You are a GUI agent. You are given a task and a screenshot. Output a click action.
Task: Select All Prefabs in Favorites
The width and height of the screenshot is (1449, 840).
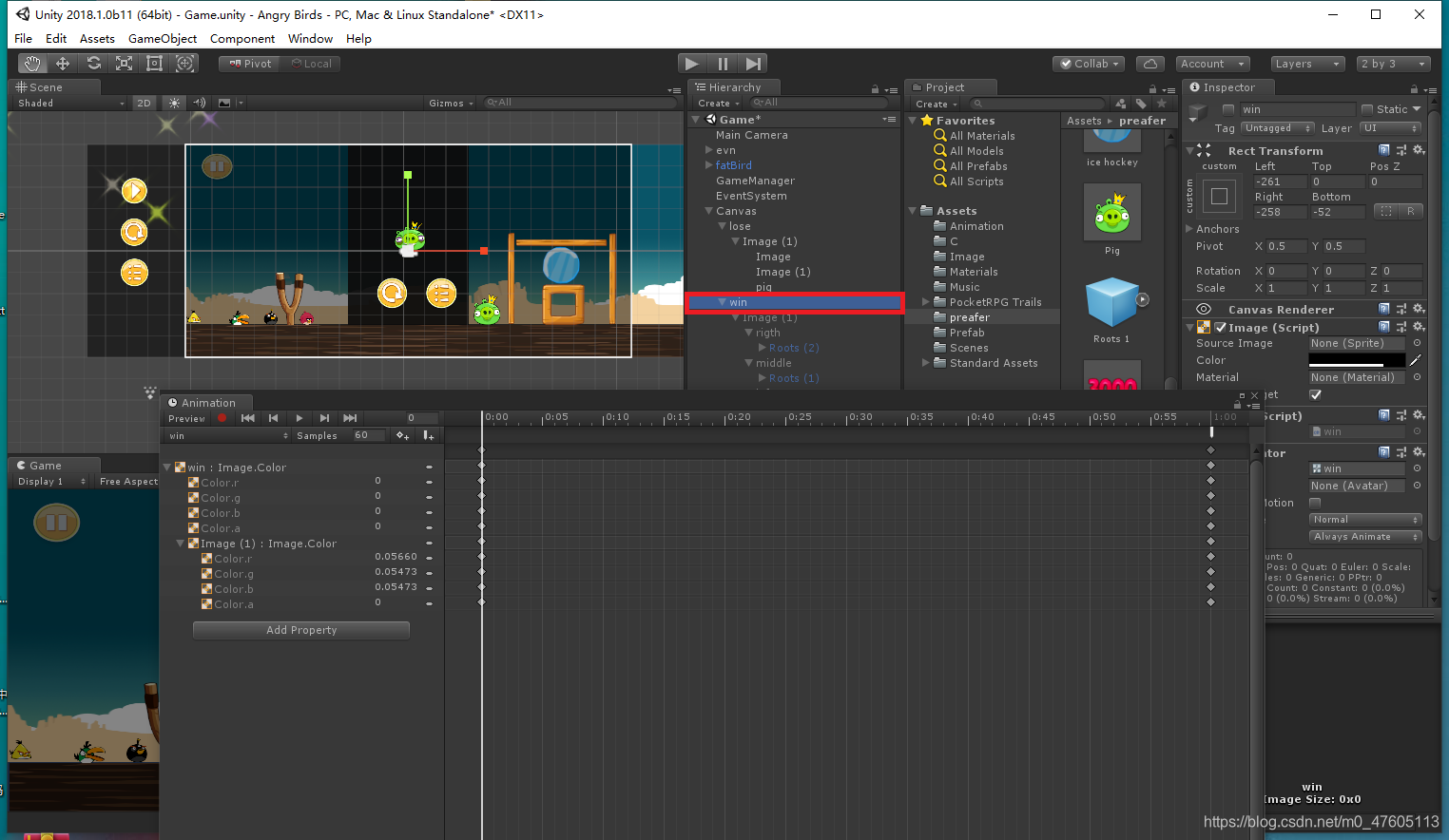click(x=978, y=166)
